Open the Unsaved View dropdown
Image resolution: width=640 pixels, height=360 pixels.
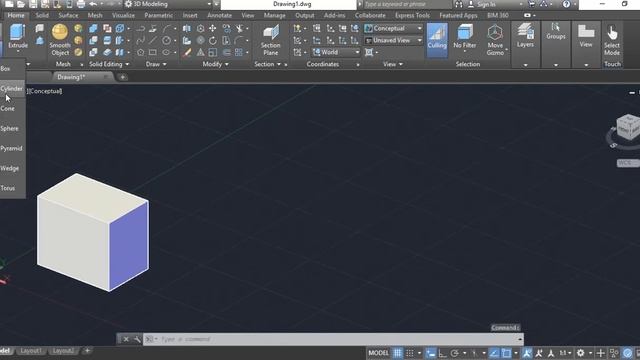pos(393,40)
